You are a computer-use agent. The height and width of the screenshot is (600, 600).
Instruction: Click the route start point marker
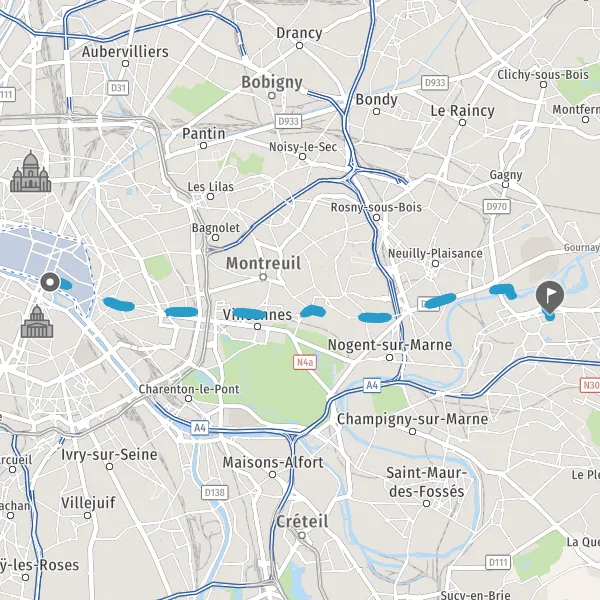[x=50, y=282]
